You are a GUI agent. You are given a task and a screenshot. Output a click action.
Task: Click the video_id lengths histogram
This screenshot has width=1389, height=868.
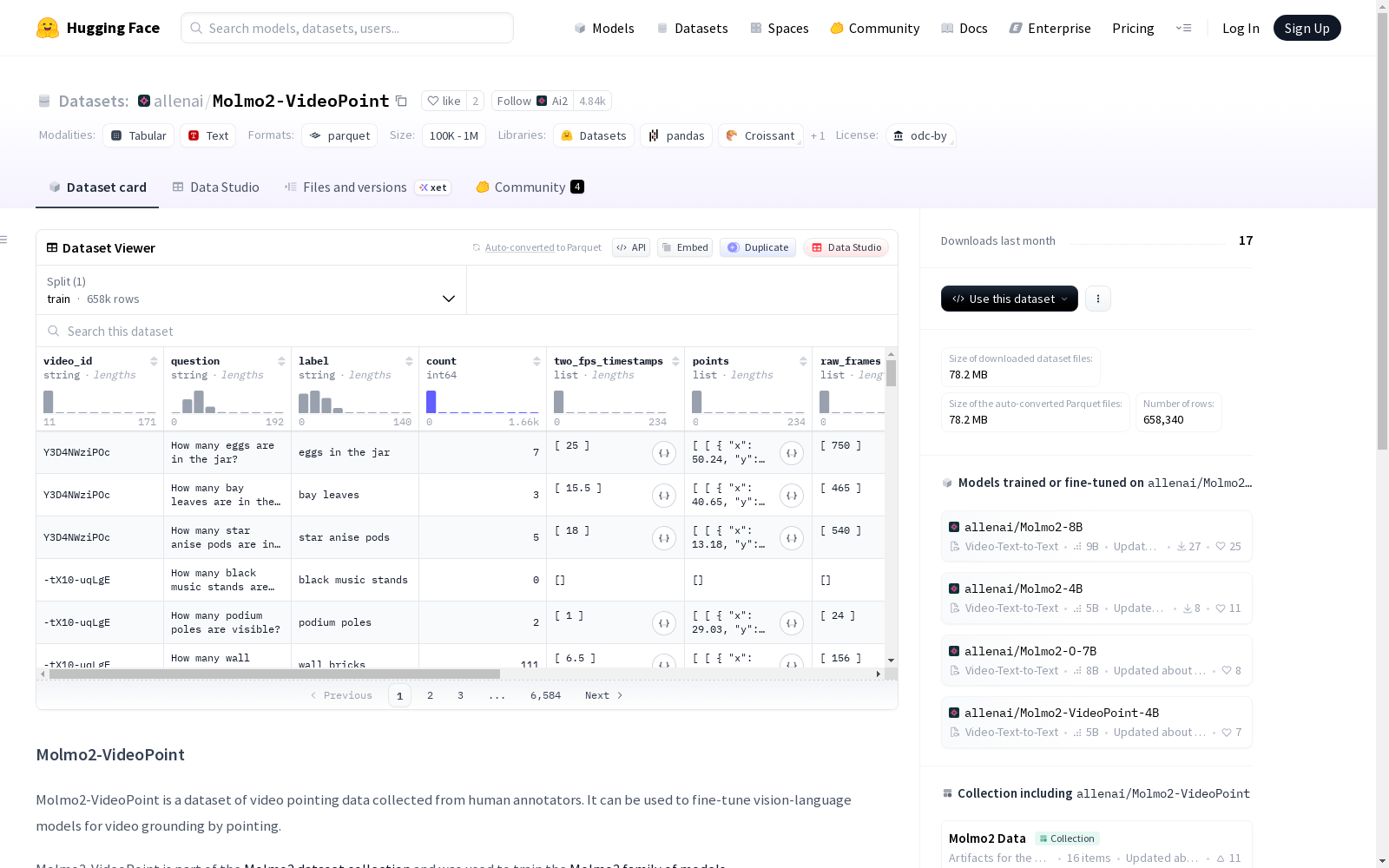coord(100,401)
